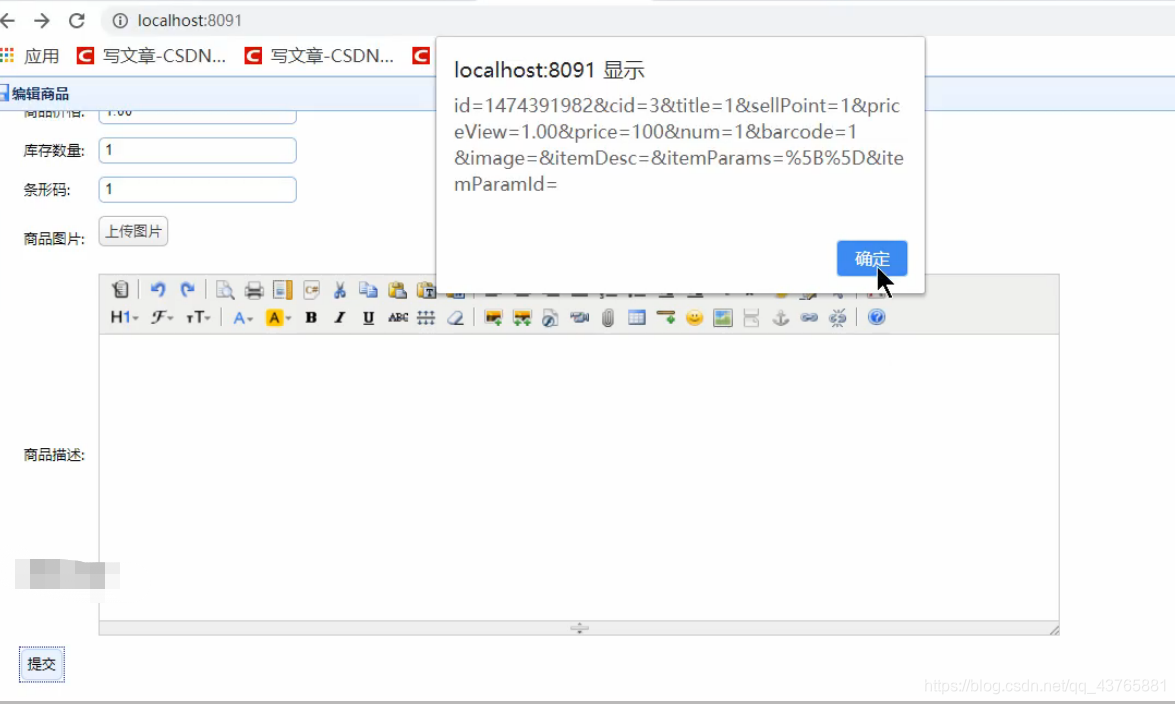
Task: Redo the last editor action
Action: [x=187, y=289]
